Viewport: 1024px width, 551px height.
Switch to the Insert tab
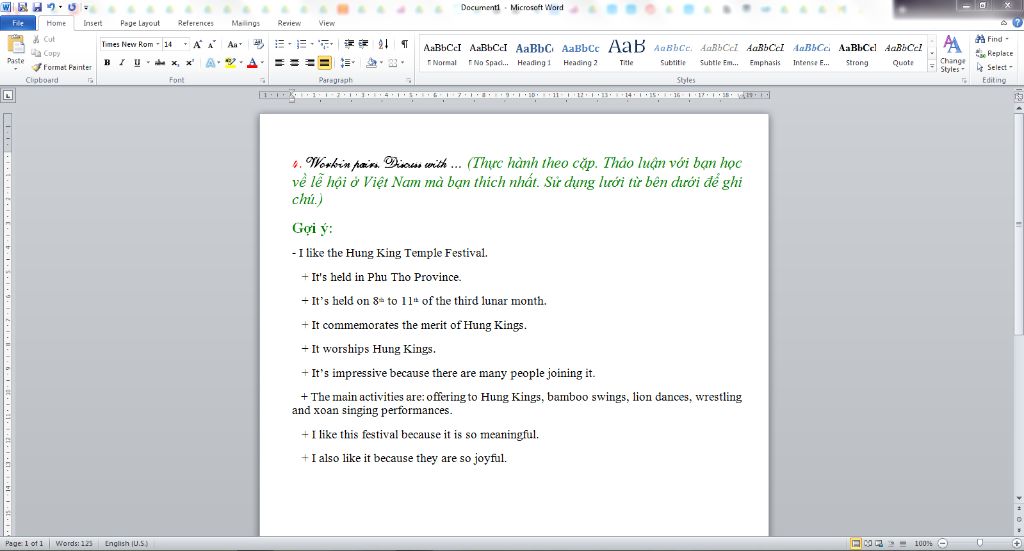click(93, 23)
